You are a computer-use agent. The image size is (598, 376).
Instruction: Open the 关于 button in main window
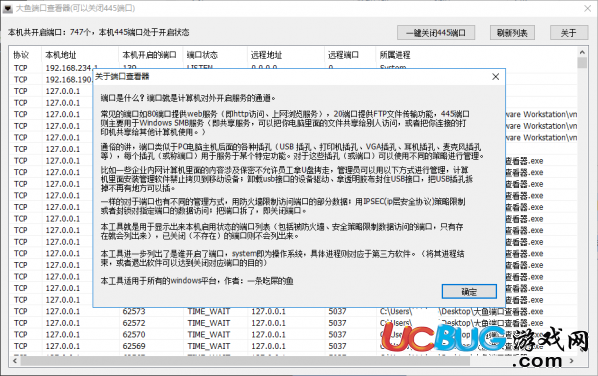click(x=568, y=33)
